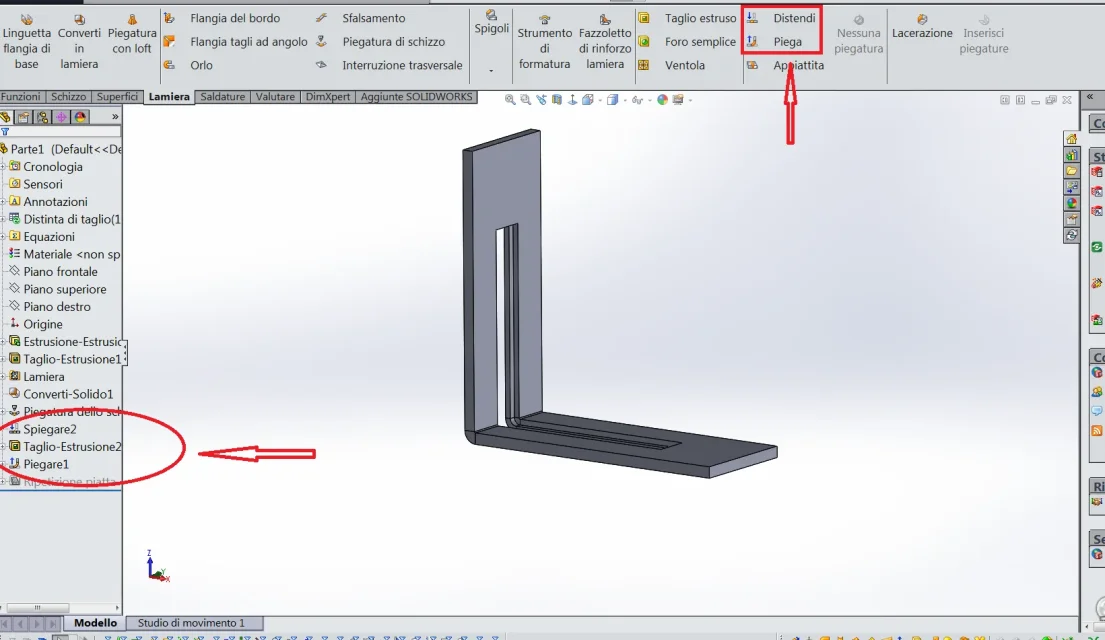1105x640 pixels.
Task: Click the Nessuna piegatura command
Action: 858,33
